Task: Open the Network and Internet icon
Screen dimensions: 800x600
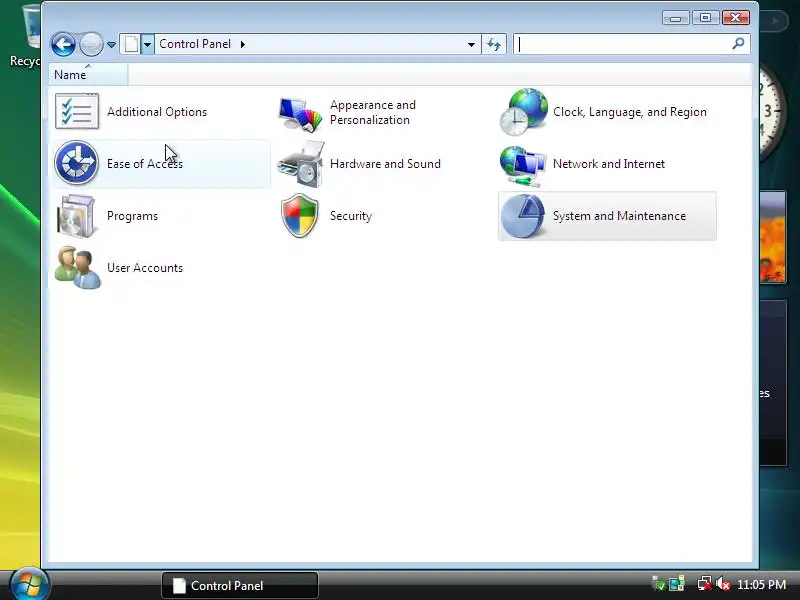Action: (523, 165)
